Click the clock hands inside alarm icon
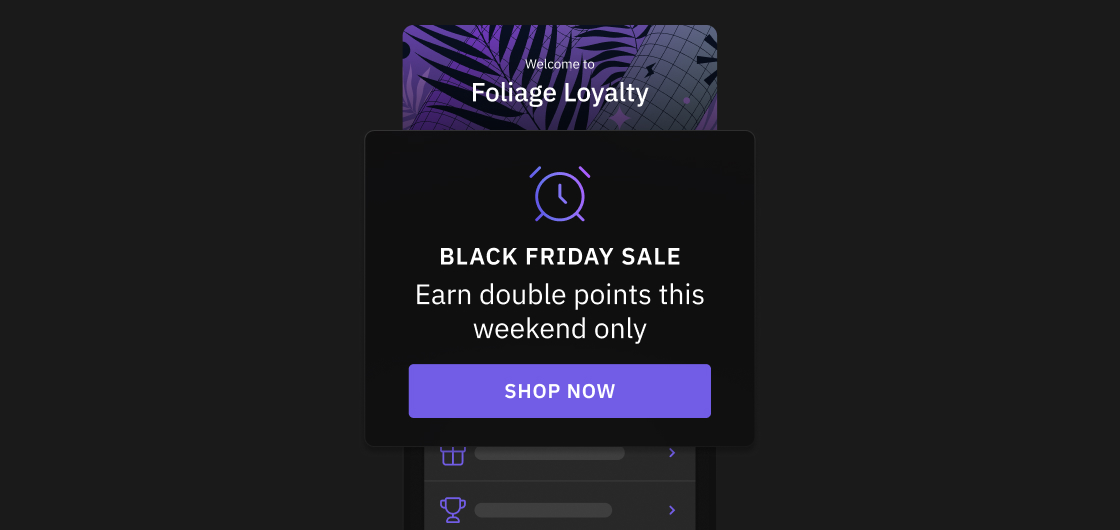1120x530 pixels. click(562, 194)
